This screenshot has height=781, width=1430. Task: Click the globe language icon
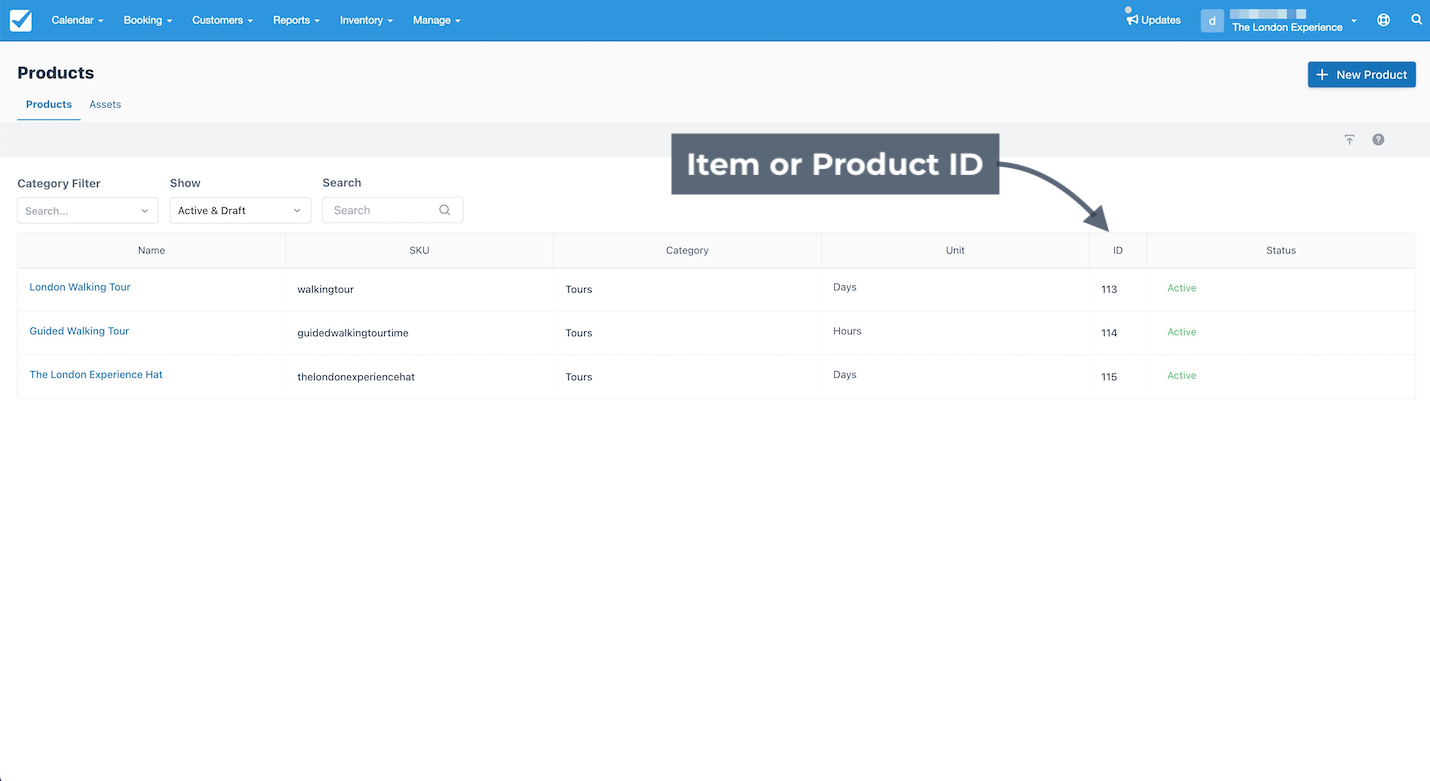point(1383,20)
